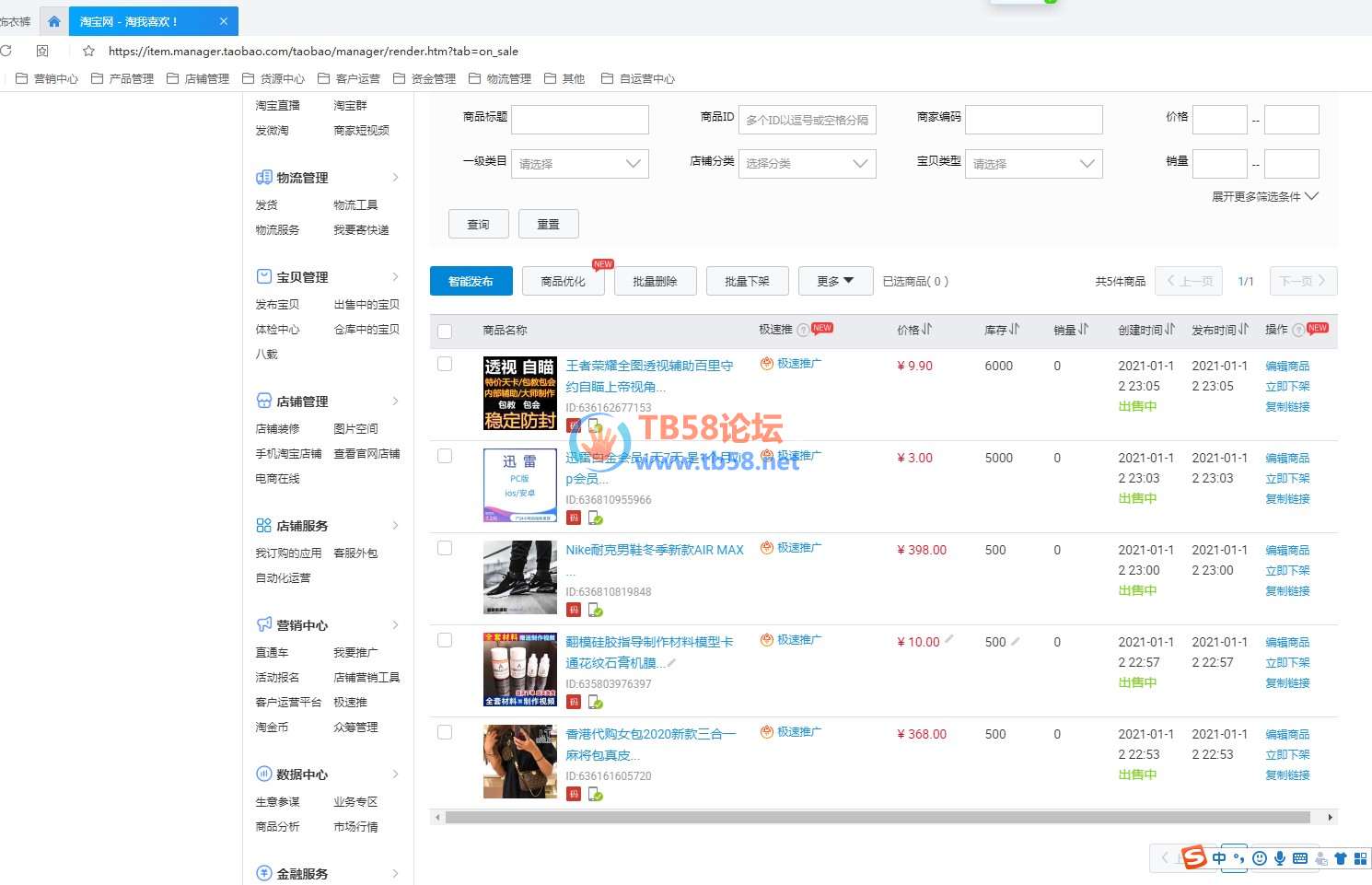
Task: Select the 淘宝网 - 淘我喜欢 browser tab
Action: 153,21
